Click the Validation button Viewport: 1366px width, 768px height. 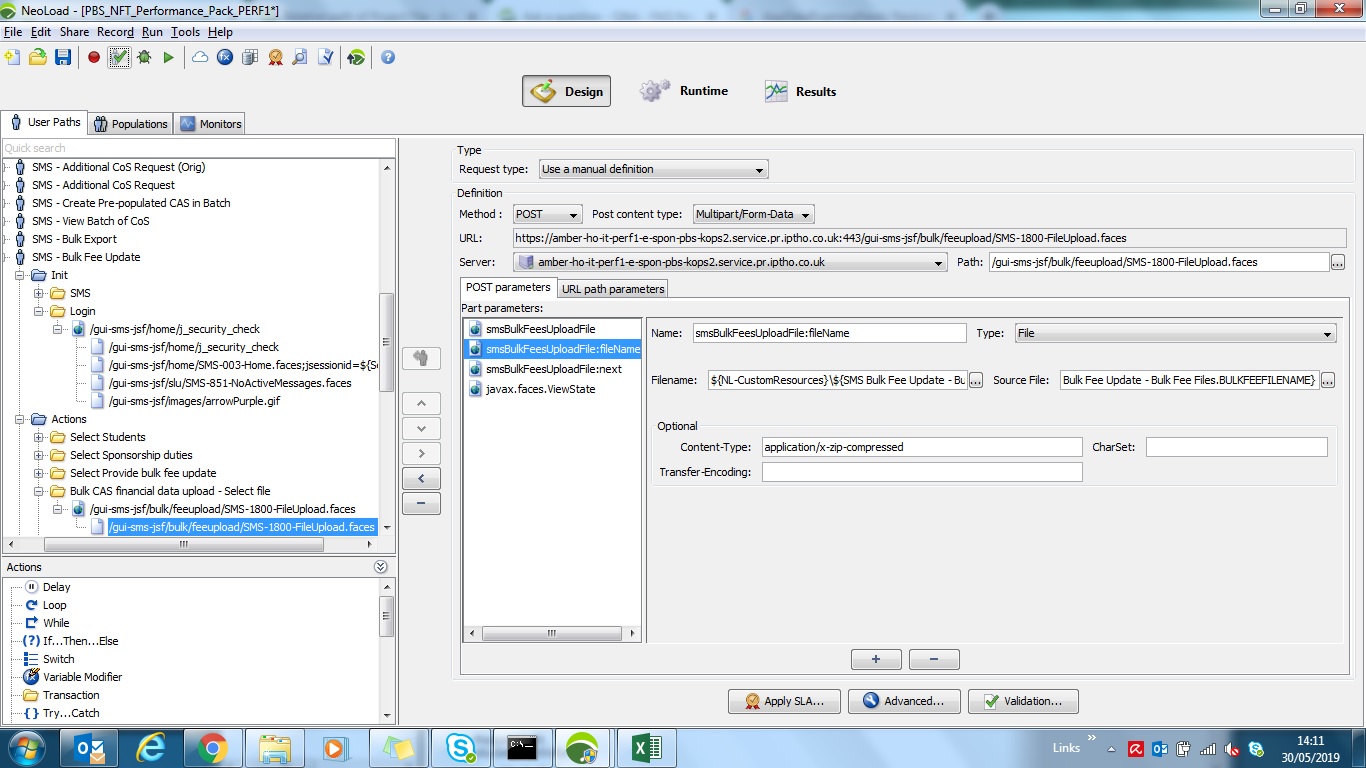coord(1023,701)
